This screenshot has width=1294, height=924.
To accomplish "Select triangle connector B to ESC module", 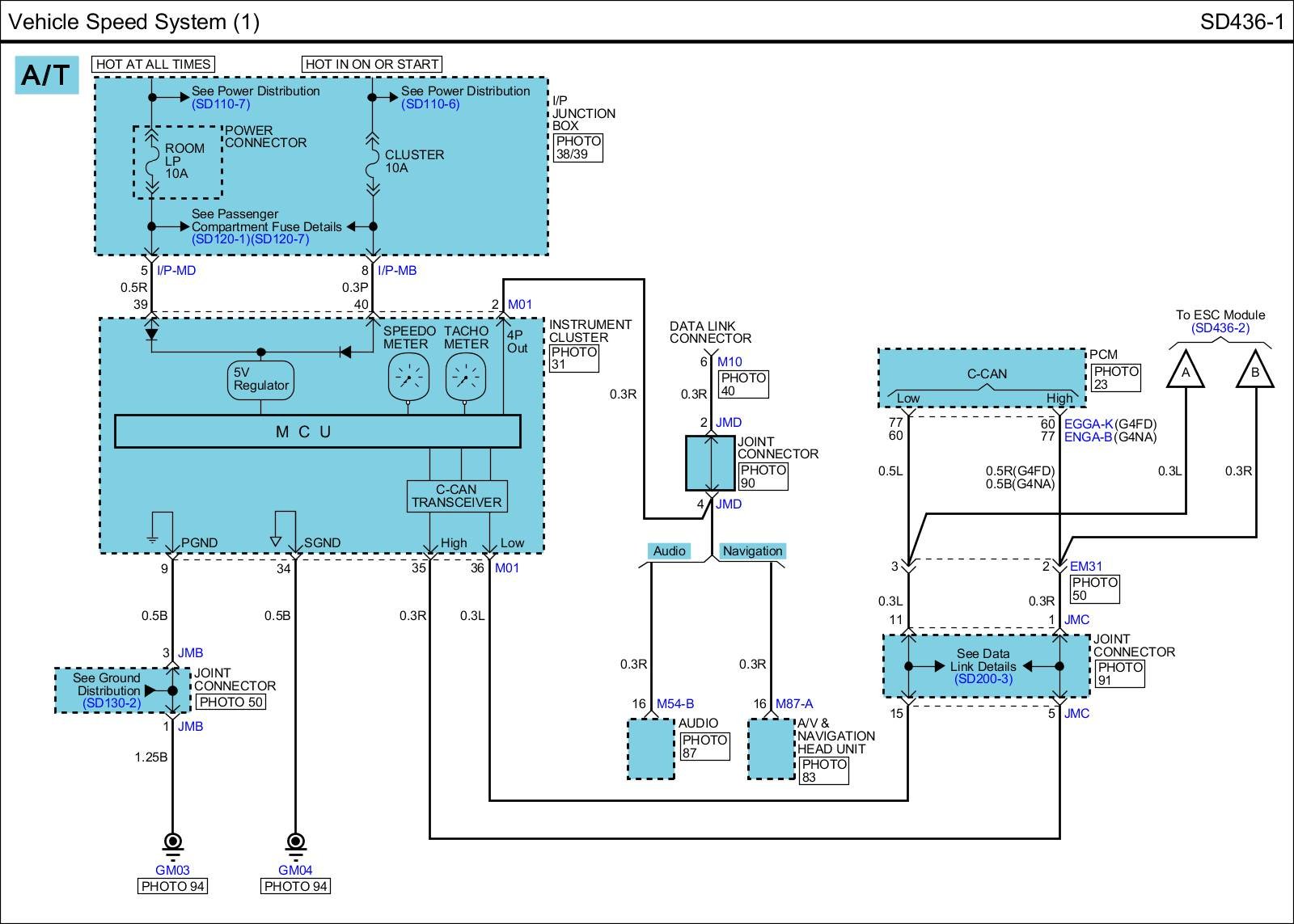I will [1255, 371].
